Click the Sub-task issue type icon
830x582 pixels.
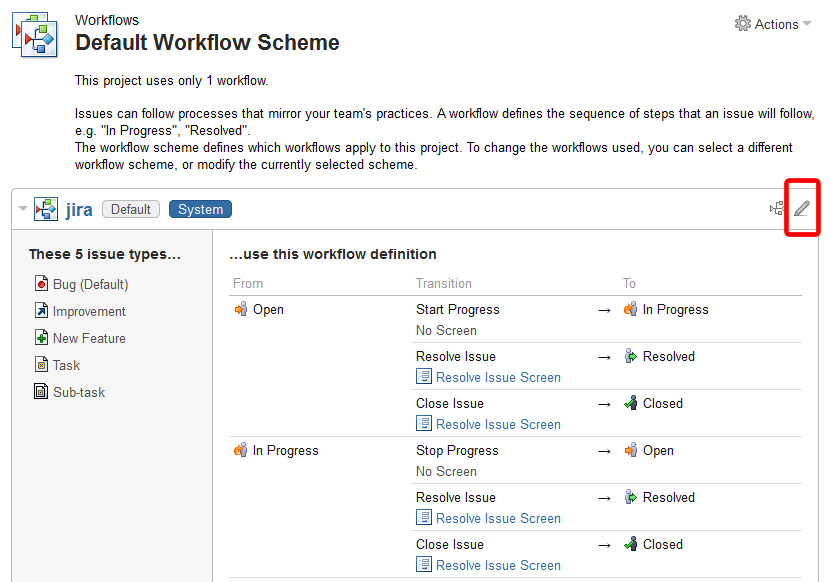pyautogui.click(x=41, y=391)
